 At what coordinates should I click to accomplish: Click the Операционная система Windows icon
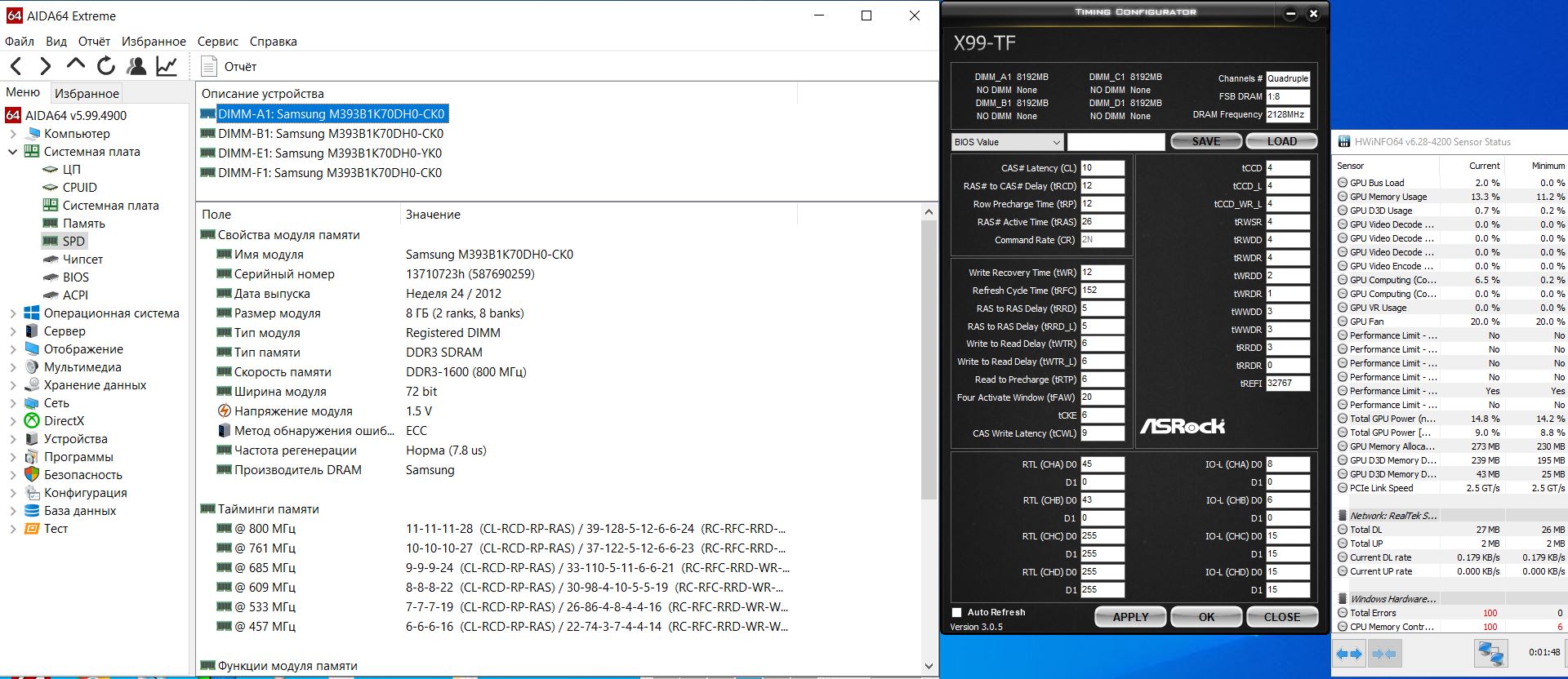tap(32, 313)
